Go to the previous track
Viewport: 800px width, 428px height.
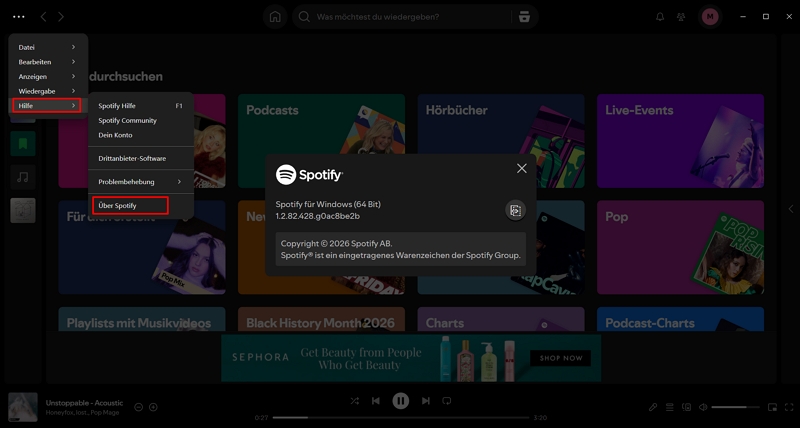pyautogui.click(x=376, y=401)
